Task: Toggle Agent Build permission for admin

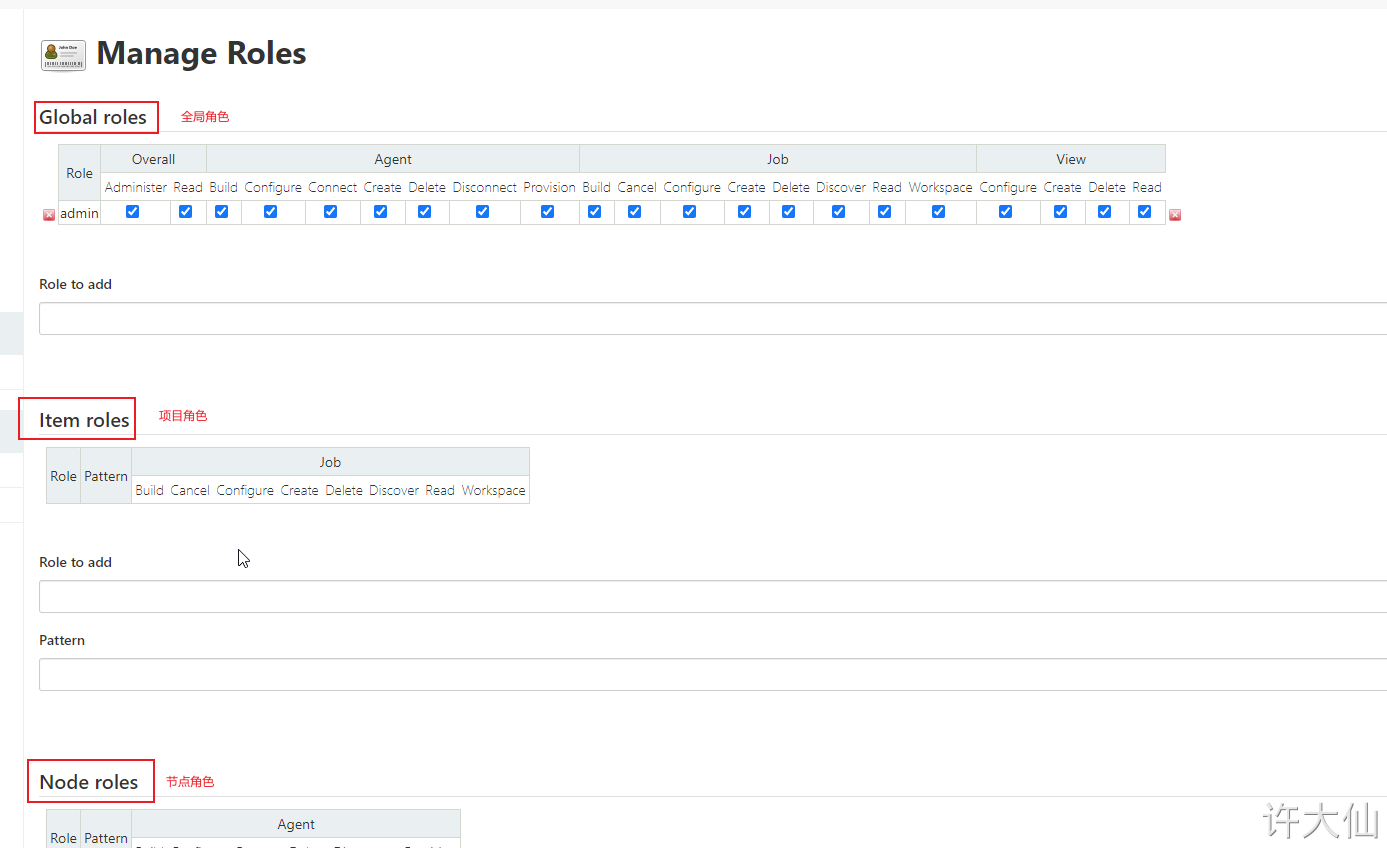Action: coord(222,212)
